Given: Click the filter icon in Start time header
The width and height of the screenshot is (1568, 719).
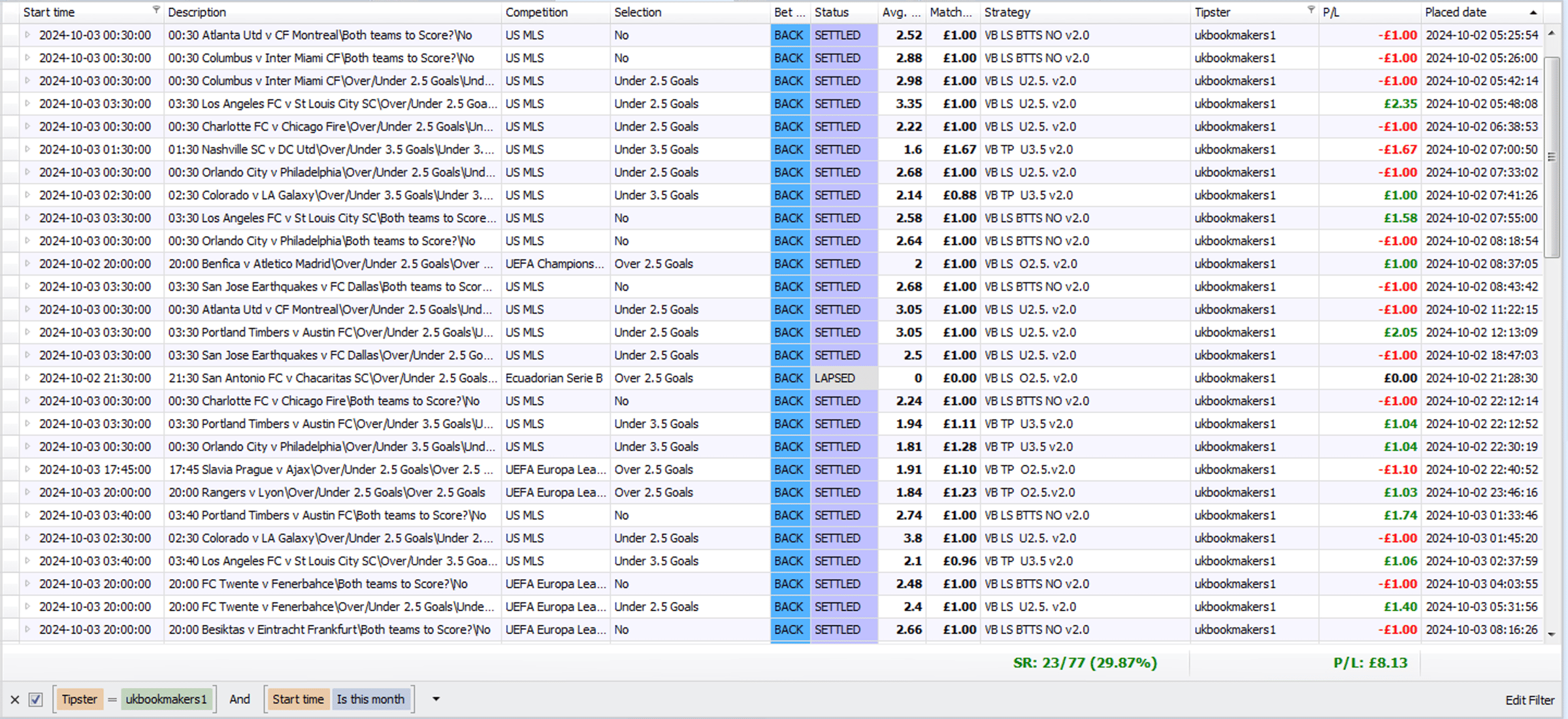Looking at the screenshot, I should (156, 10).
